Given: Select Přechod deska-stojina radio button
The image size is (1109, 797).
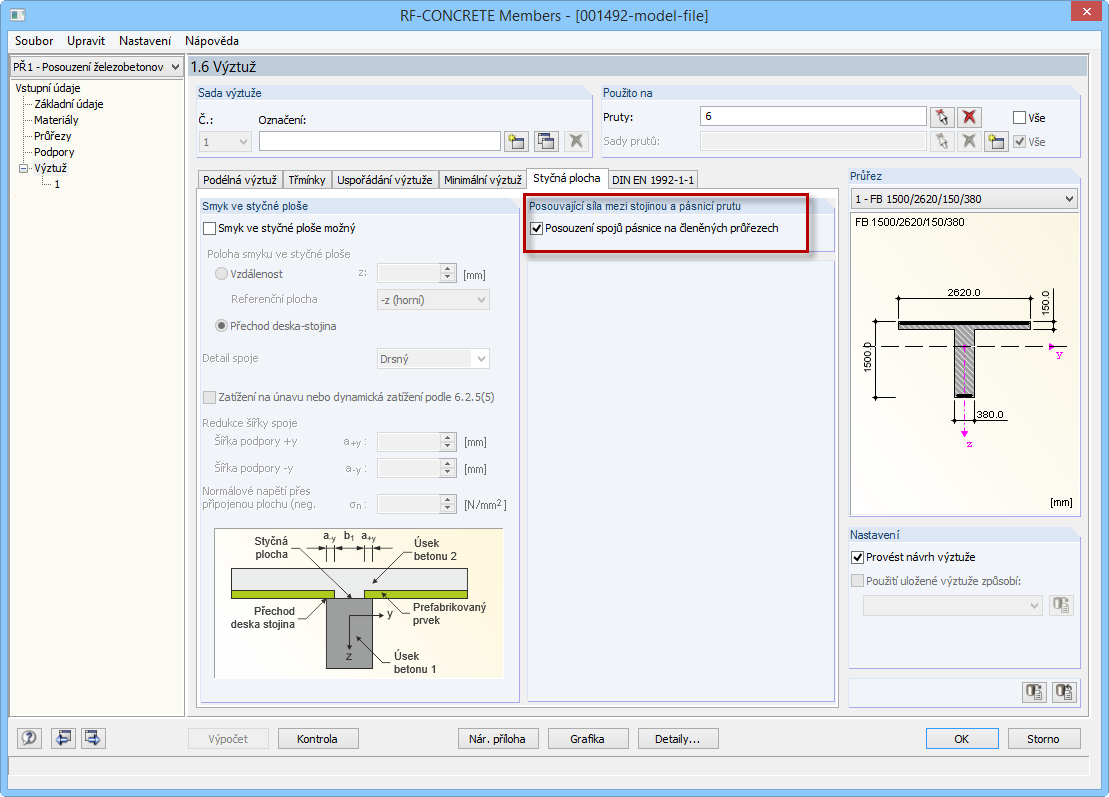Looking at the screenshot, I should click(221, 326).
